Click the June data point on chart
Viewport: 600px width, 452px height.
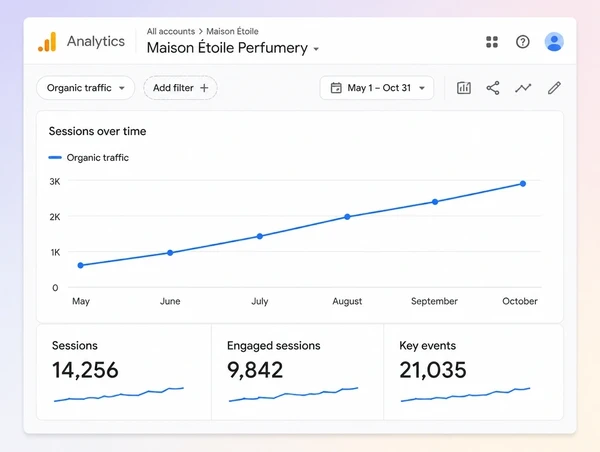[170, 253]
